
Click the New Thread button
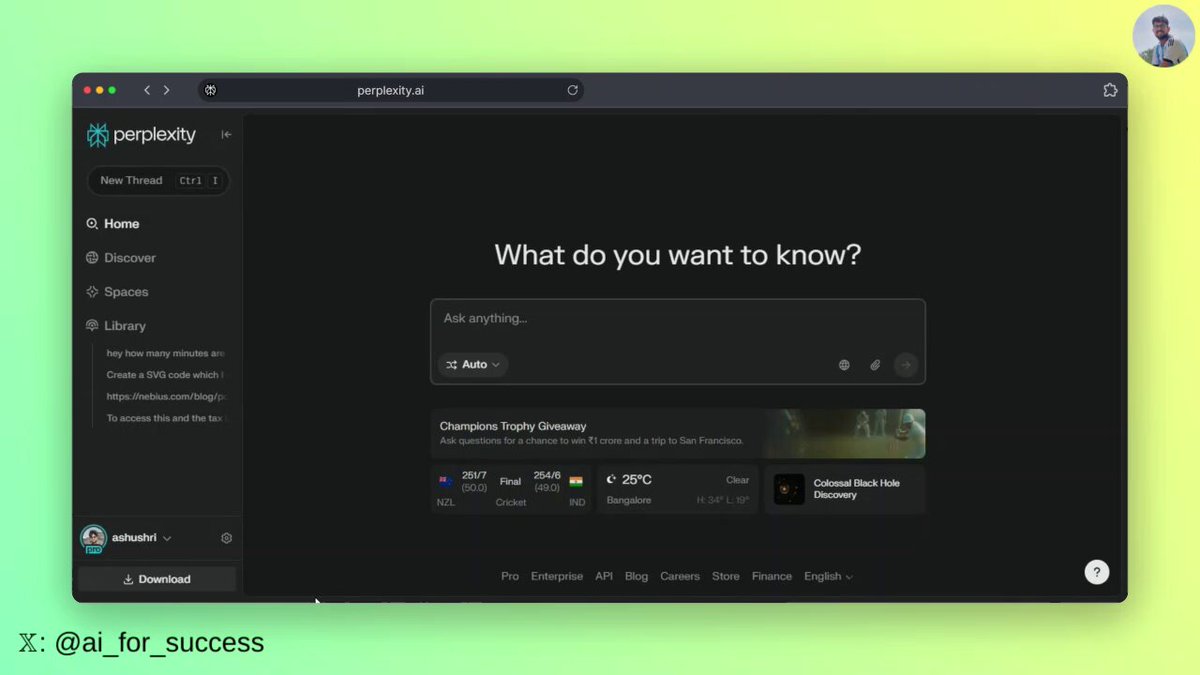131,181
